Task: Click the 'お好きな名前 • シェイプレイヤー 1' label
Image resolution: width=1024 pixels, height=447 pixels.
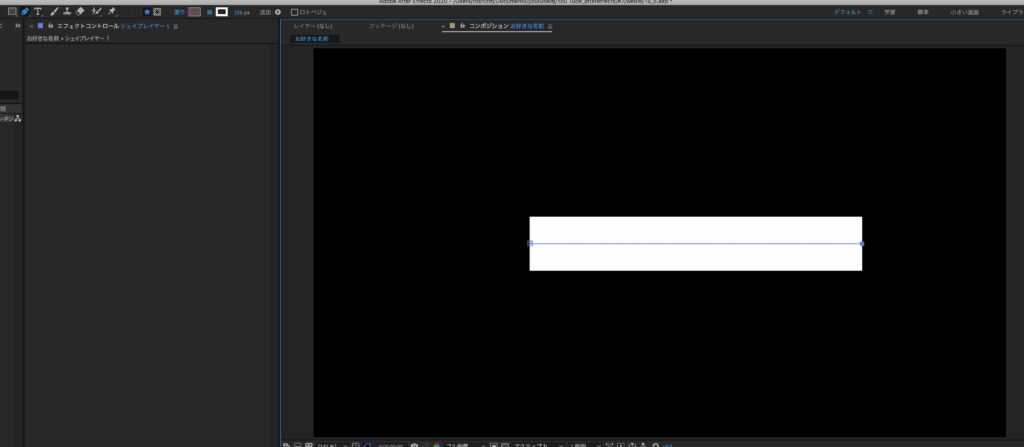Action: coord(69,39)
